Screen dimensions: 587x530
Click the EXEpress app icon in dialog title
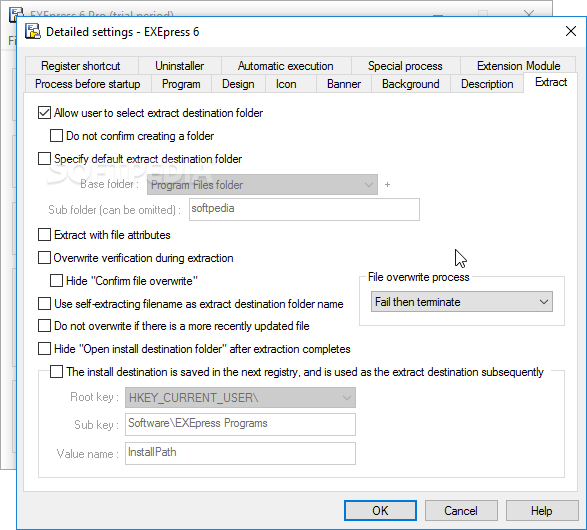33,31
